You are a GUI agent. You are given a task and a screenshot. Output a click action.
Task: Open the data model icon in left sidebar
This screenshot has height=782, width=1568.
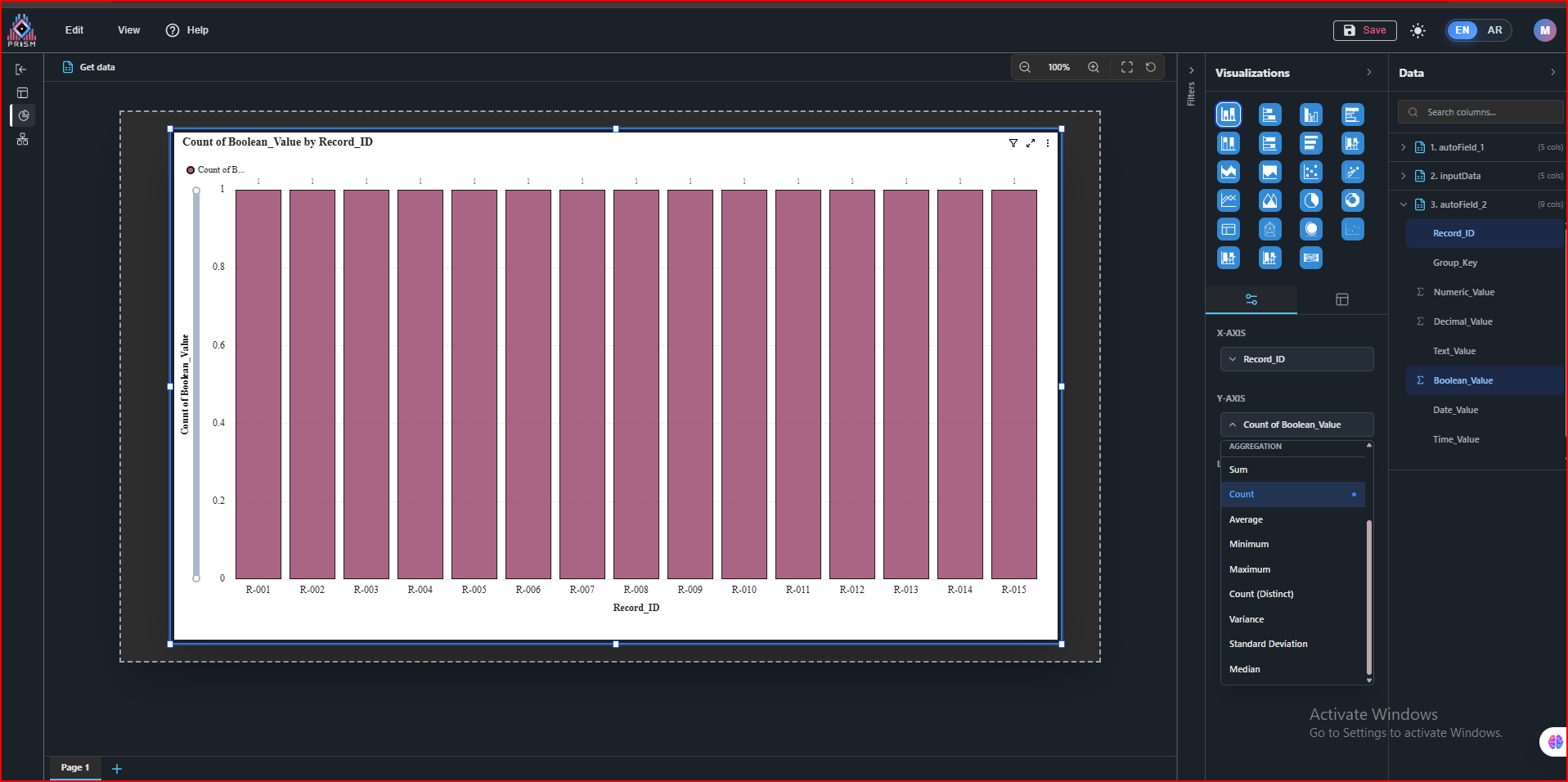(22, 140)
